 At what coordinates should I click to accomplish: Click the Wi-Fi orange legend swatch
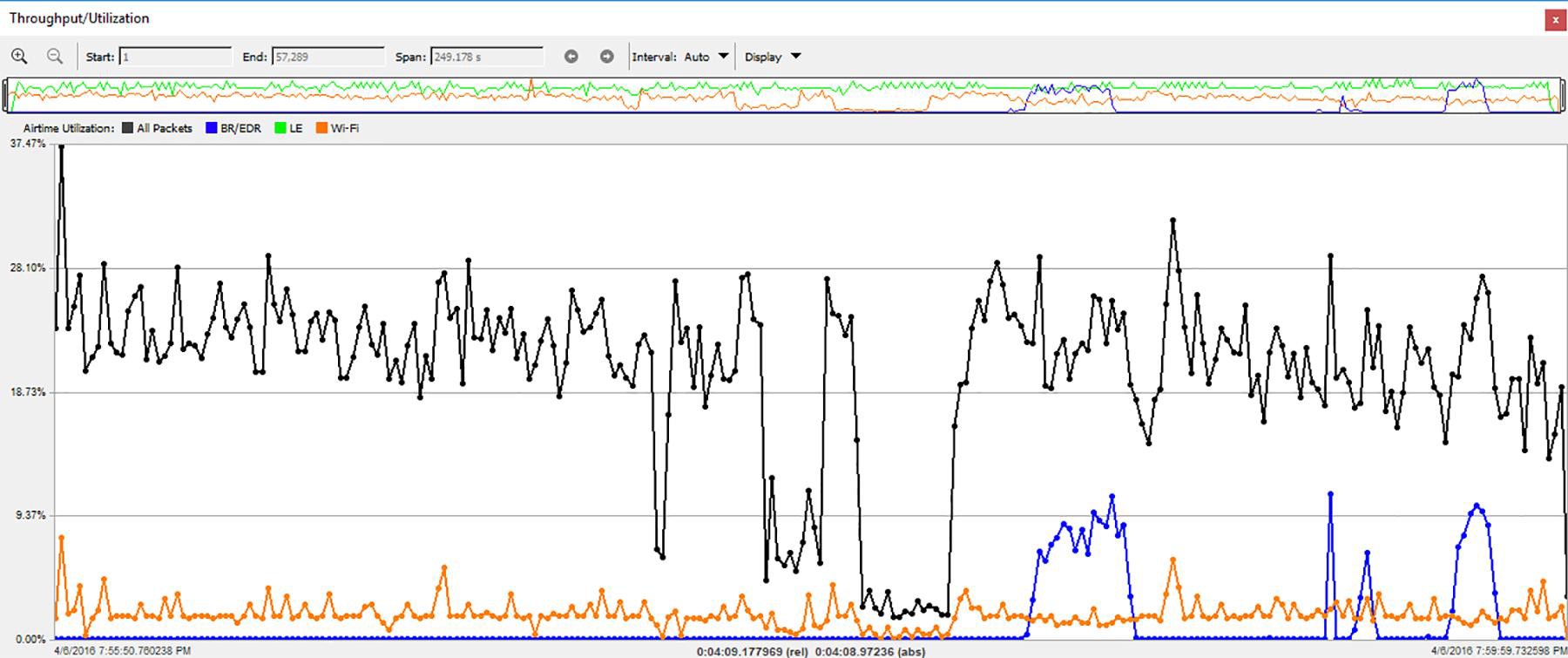click(321, 128)
